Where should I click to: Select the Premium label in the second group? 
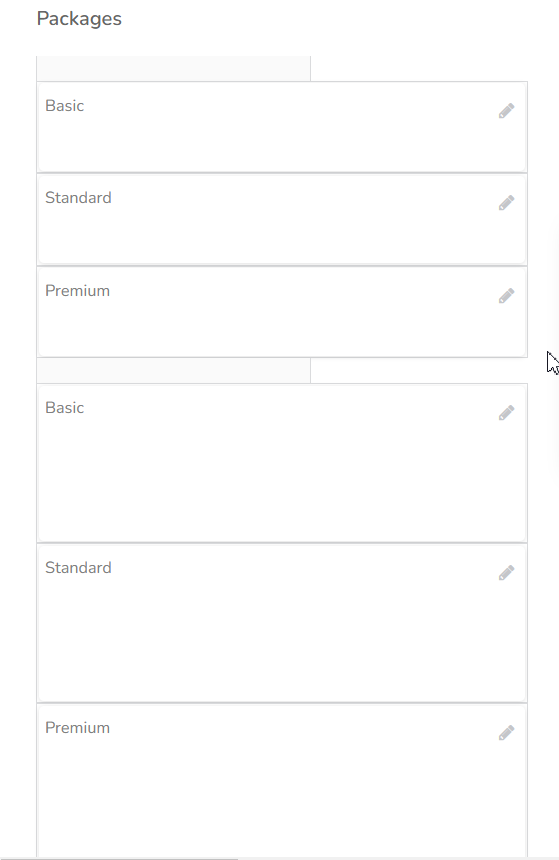click(x=77, y=728)
